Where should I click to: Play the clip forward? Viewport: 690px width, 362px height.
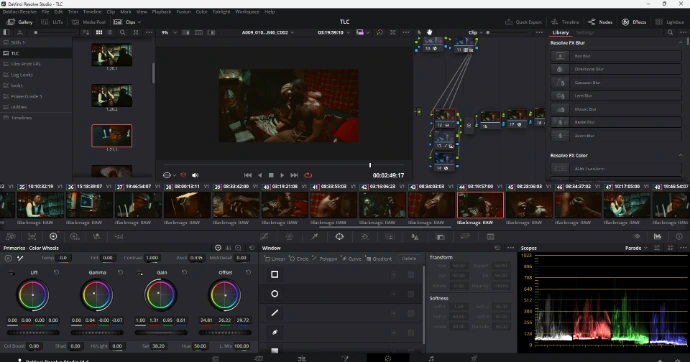coord(282,175)
